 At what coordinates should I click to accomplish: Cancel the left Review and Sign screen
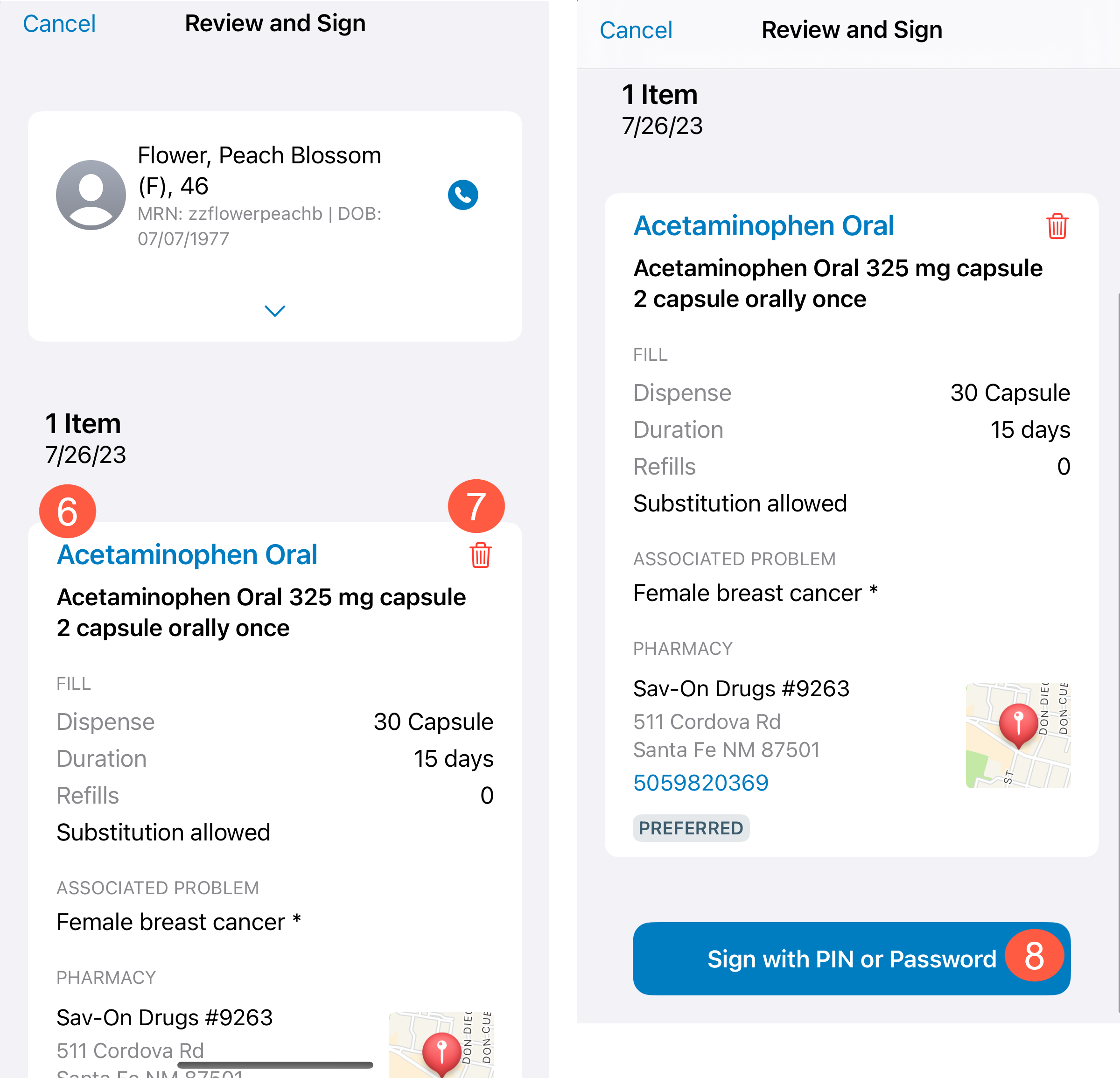click(x=59, y=24)
